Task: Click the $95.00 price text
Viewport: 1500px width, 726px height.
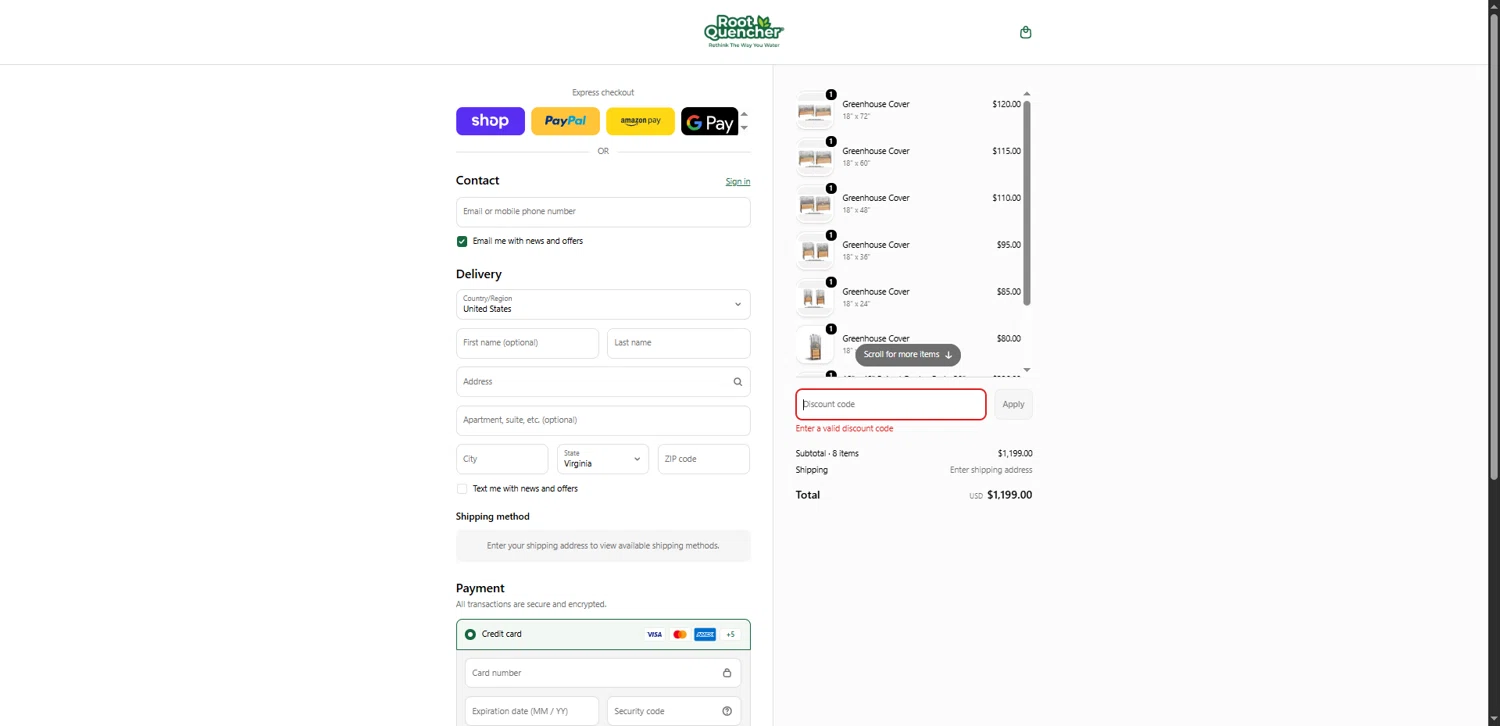Action: pyautogui.click(x=1008, y=245)
